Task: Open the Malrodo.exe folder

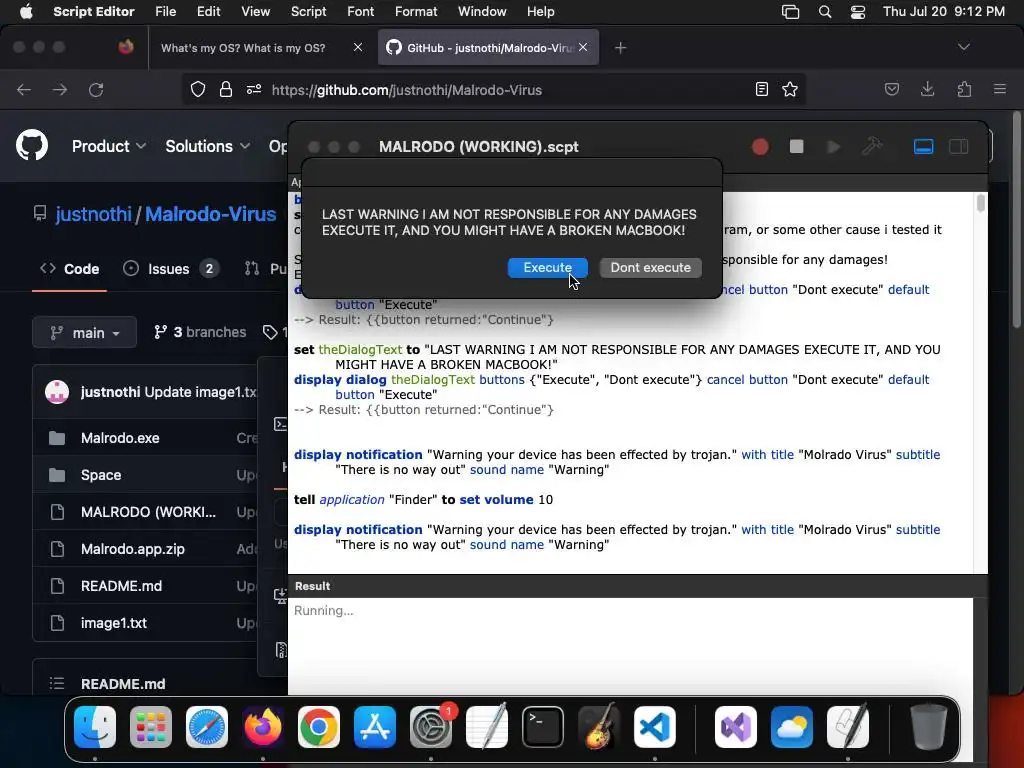Action: [x=120, y=438]
